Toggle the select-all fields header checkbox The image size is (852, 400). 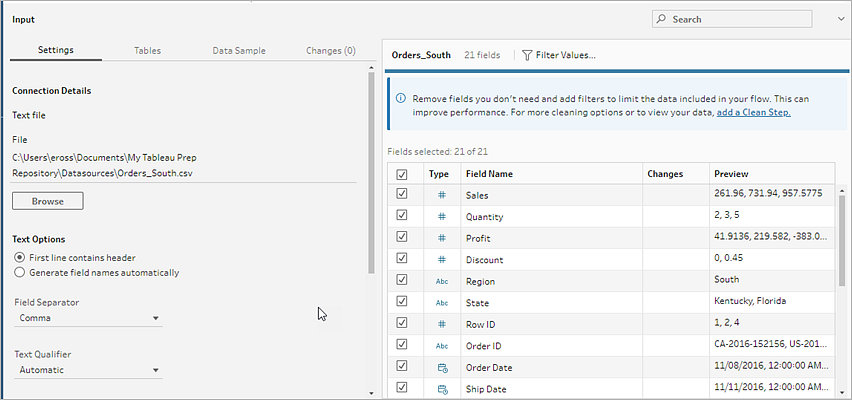[x=402, y=174]
